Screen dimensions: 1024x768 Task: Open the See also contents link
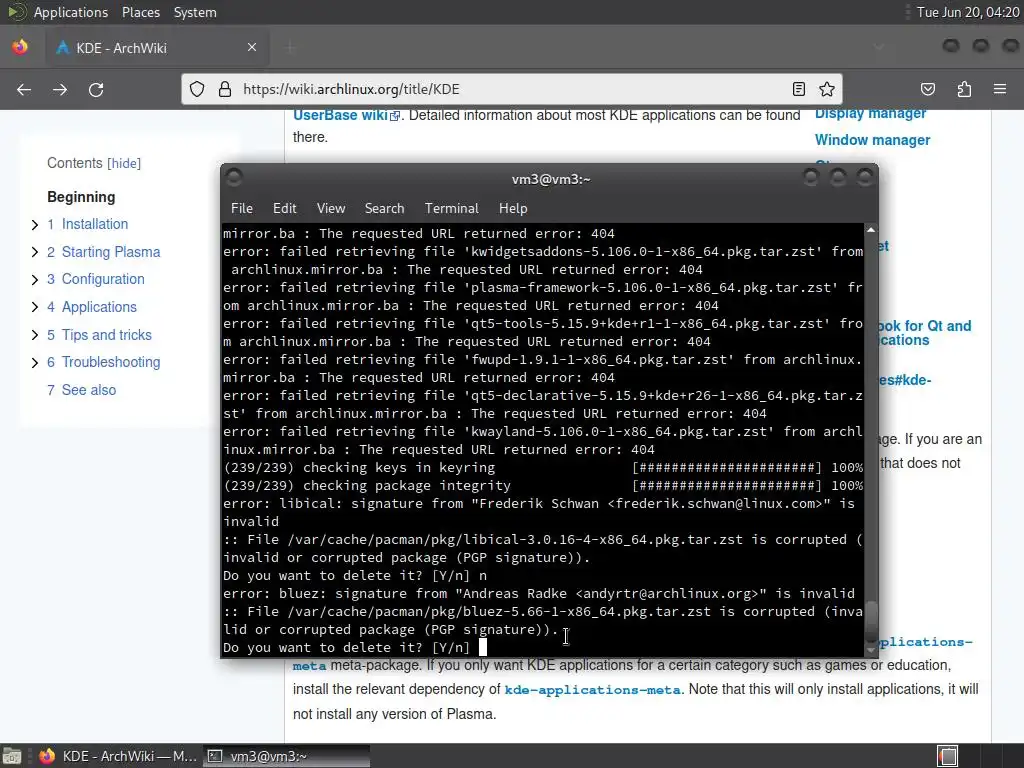[x=82, y=390]
